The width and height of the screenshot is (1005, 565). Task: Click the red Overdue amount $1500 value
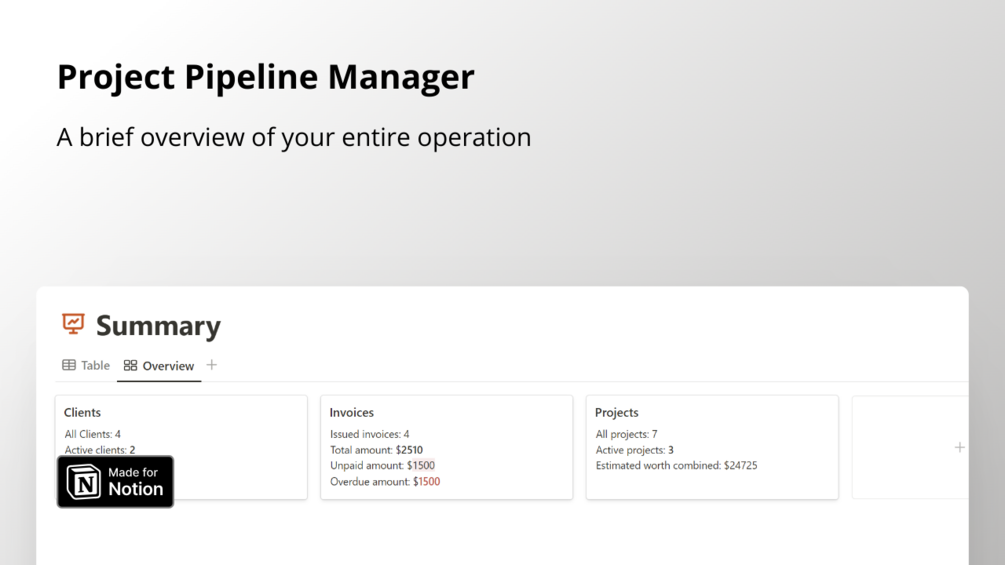pyautogui.click(x=427, y=482)
